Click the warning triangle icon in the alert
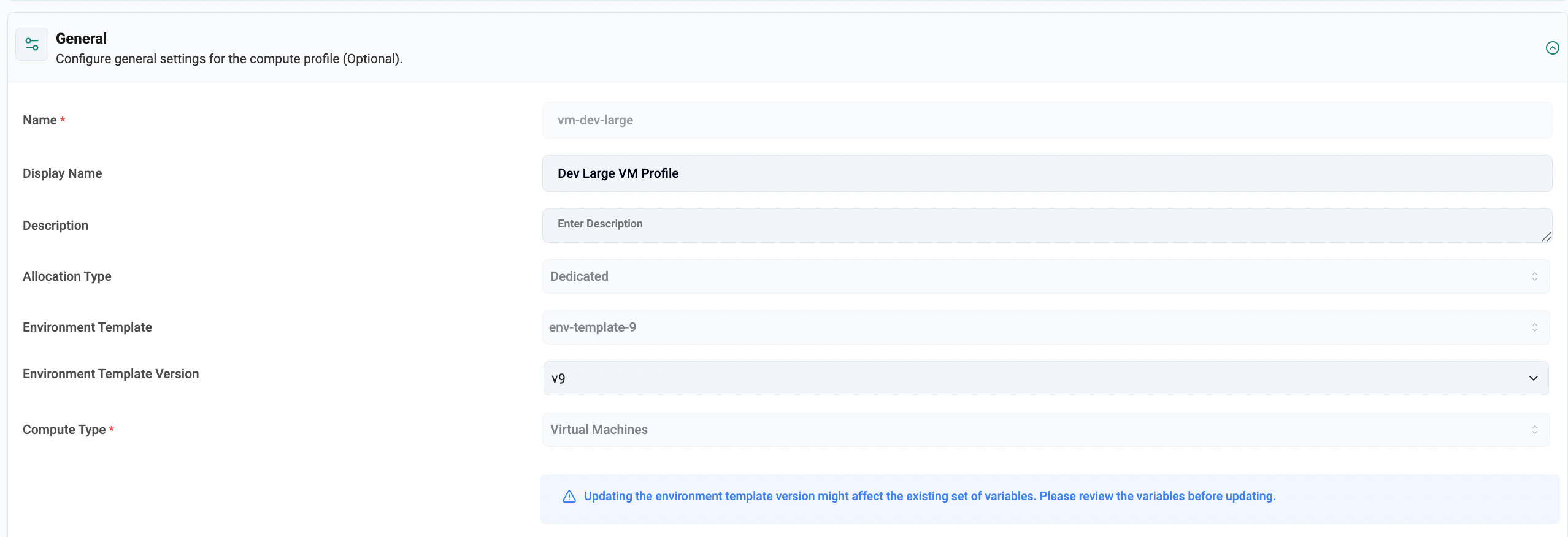Screen dimensions: 1568x537 [569, 497]
